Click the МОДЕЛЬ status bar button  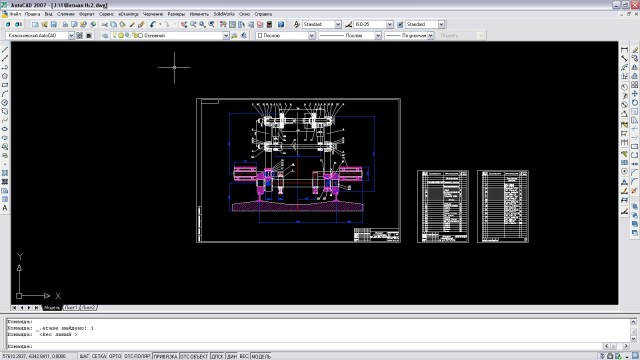tap(261, 356)
